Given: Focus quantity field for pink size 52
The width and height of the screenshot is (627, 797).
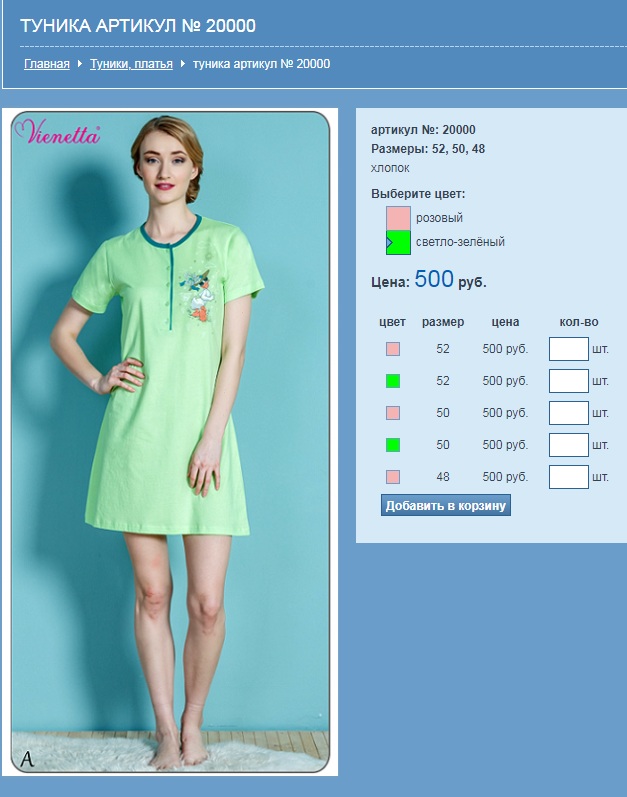Looking at the screenshot, I should (x=568, y=349).
